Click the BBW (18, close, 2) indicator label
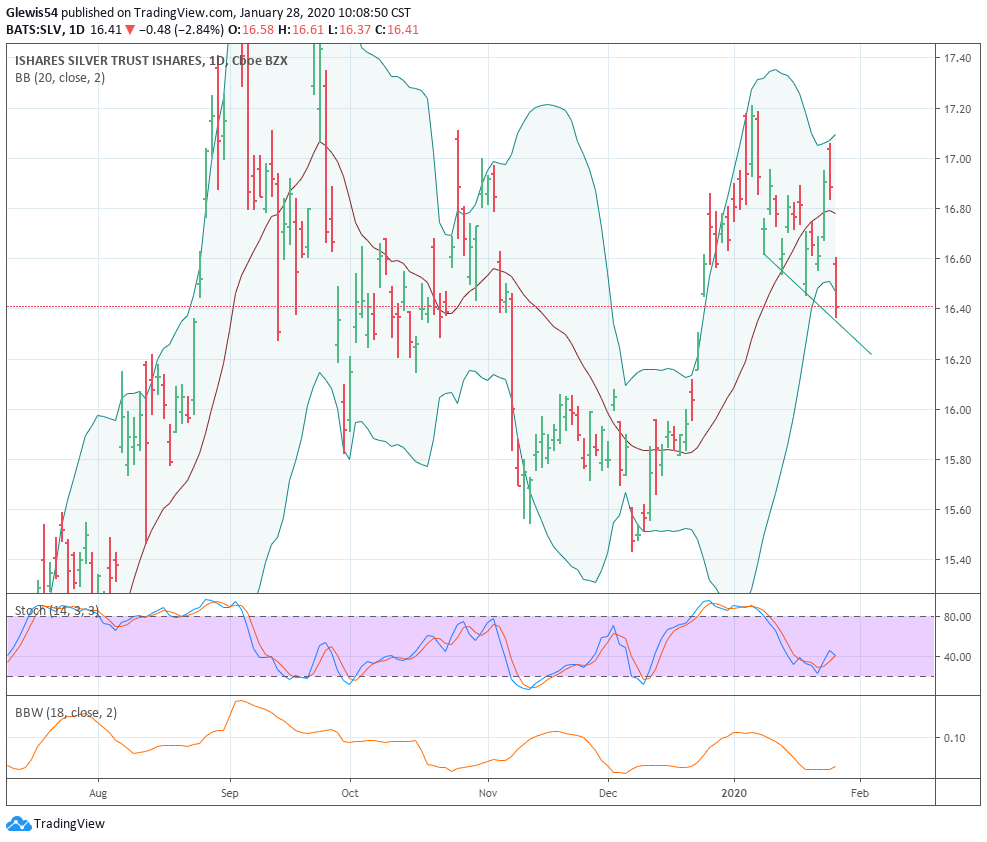The width and height of the screenshot is (987, 842). (65, 712)
